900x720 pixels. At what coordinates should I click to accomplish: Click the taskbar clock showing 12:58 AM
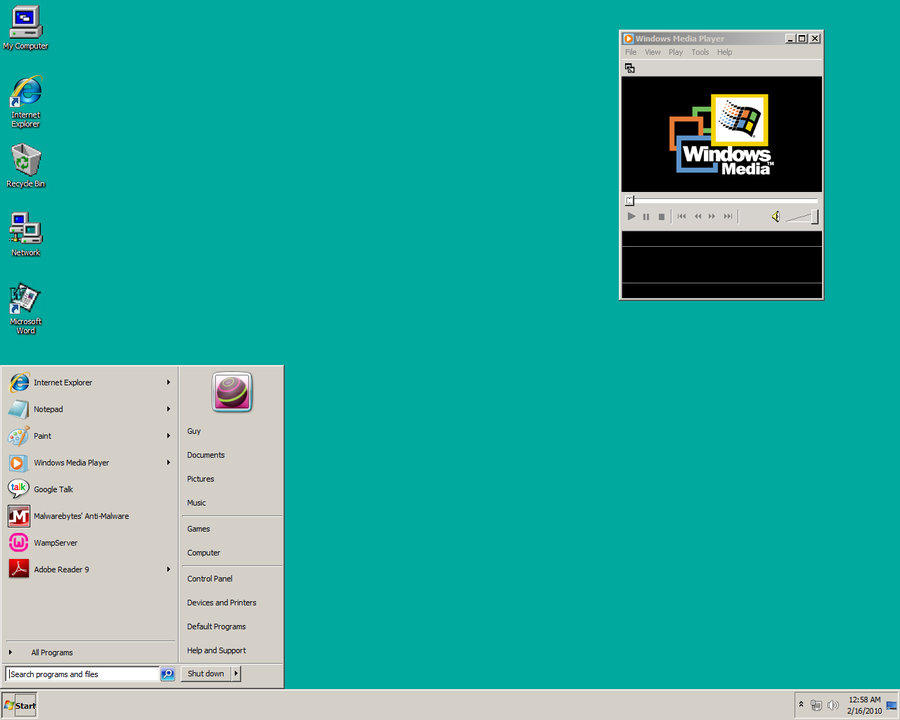pos(864,705)
